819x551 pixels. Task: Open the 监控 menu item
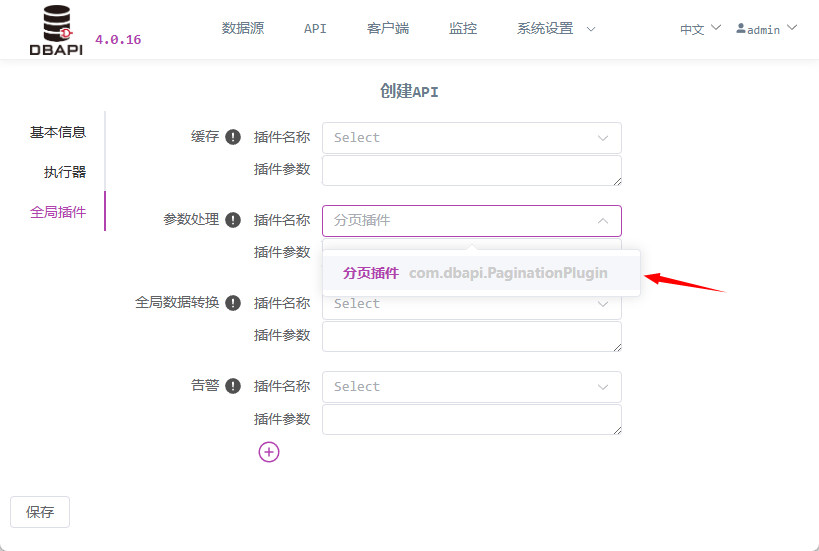pos(463,28)
